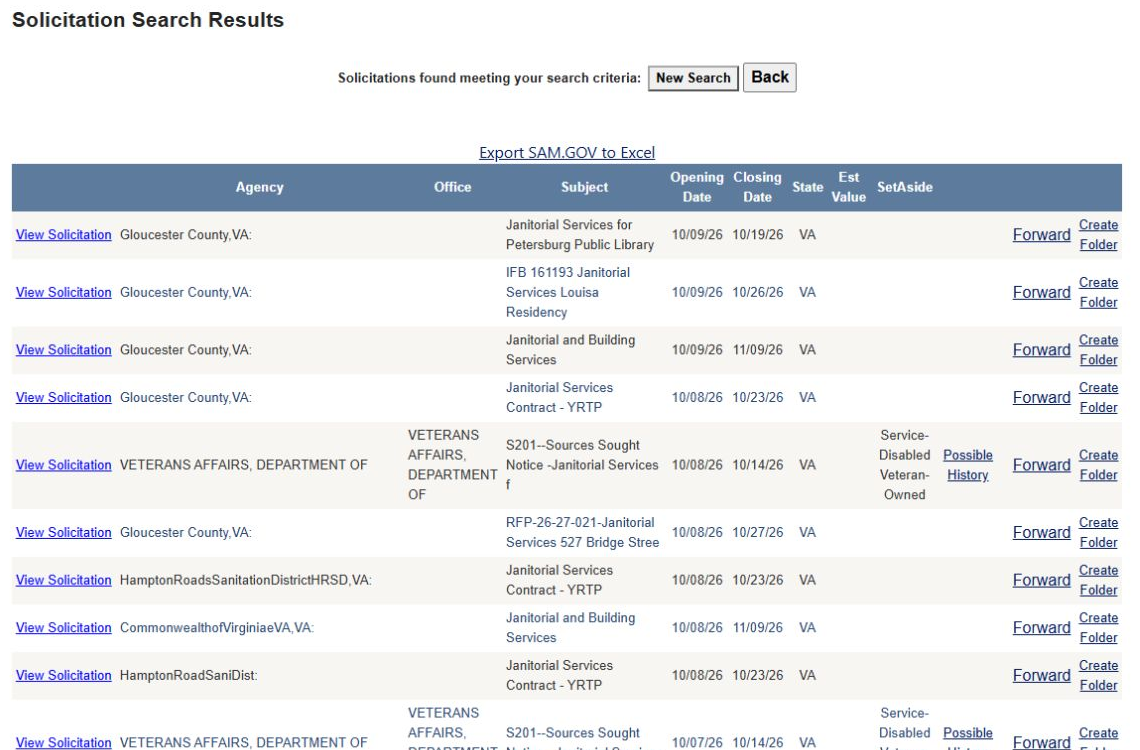Click the State column header
1140x750 pixels.
click(x=807, y=188)
